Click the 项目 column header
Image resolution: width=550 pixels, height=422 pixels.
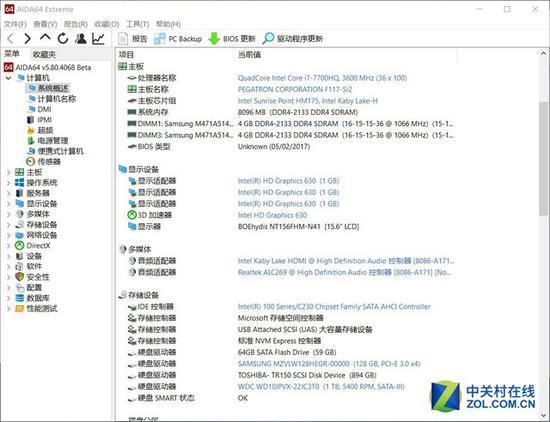tap(126, 54)
